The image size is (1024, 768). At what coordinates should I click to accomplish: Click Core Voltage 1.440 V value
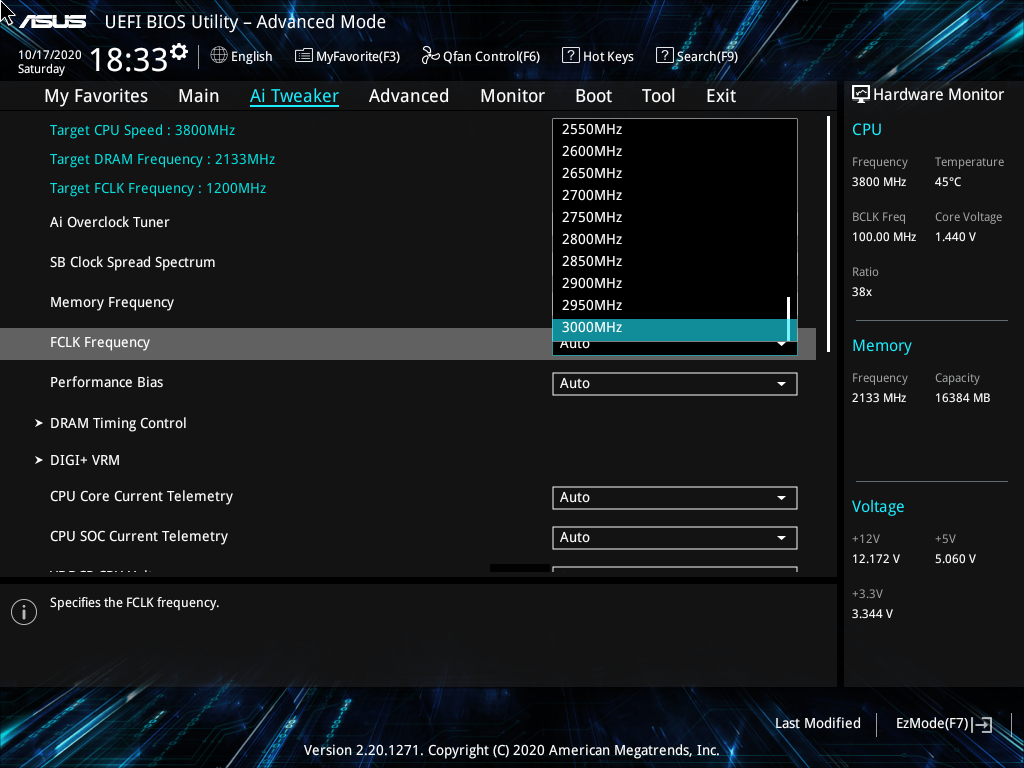pyautogui.click(x=955, y=237)
